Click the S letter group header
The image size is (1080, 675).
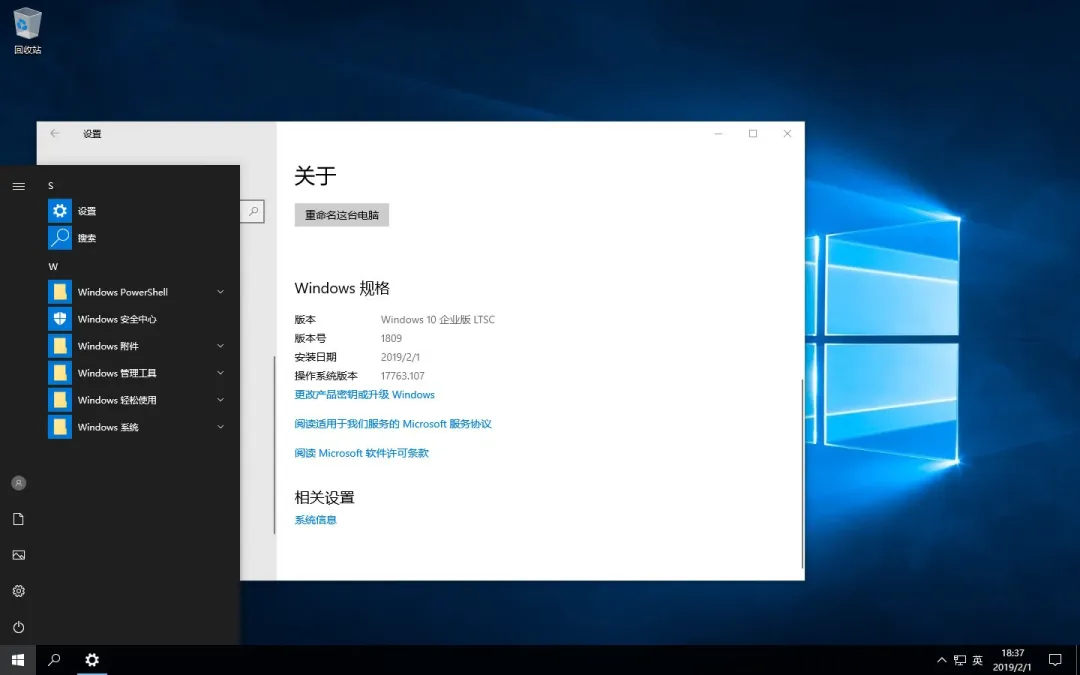coord(51,185)
